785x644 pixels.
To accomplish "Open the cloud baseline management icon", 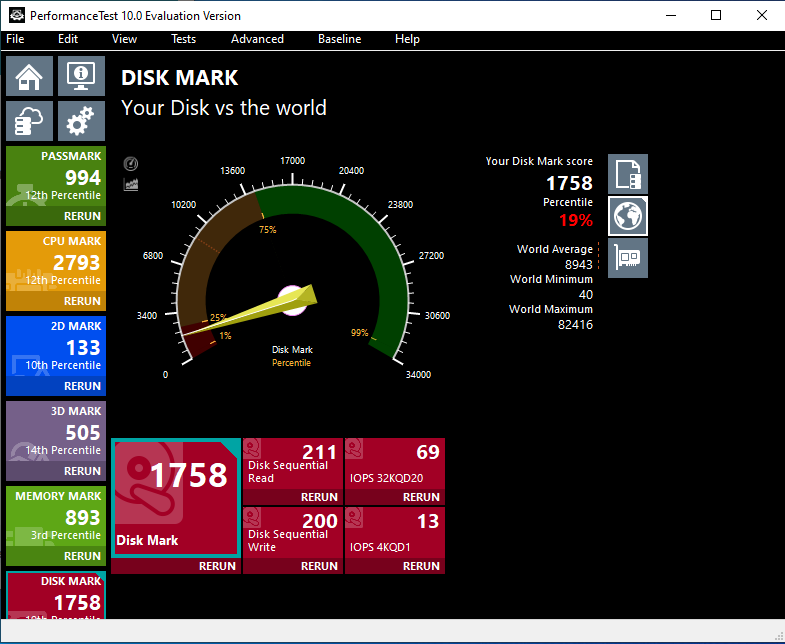I will click(30, 121).
